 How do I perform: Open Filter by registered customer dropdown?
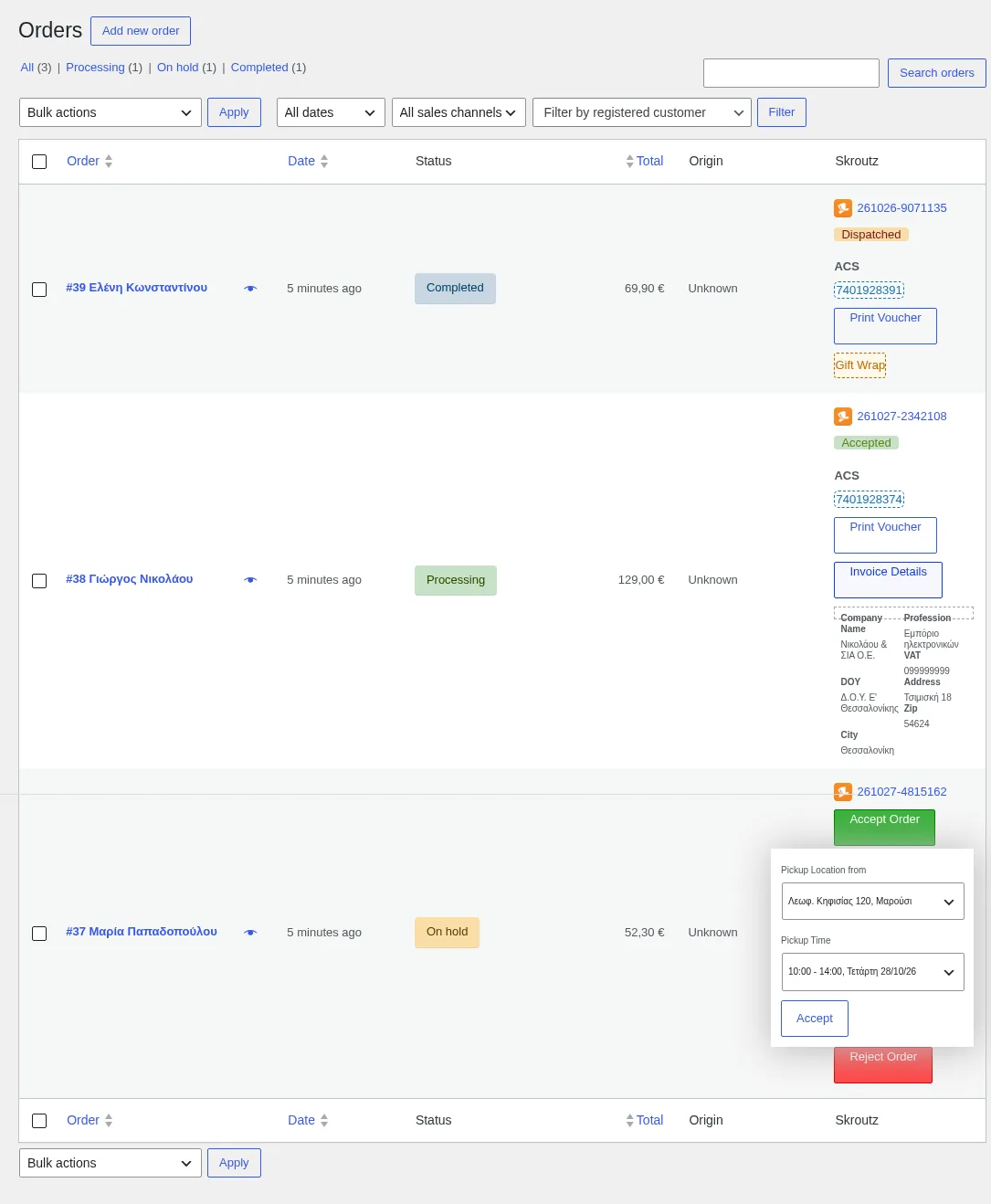tap(642, 112)
